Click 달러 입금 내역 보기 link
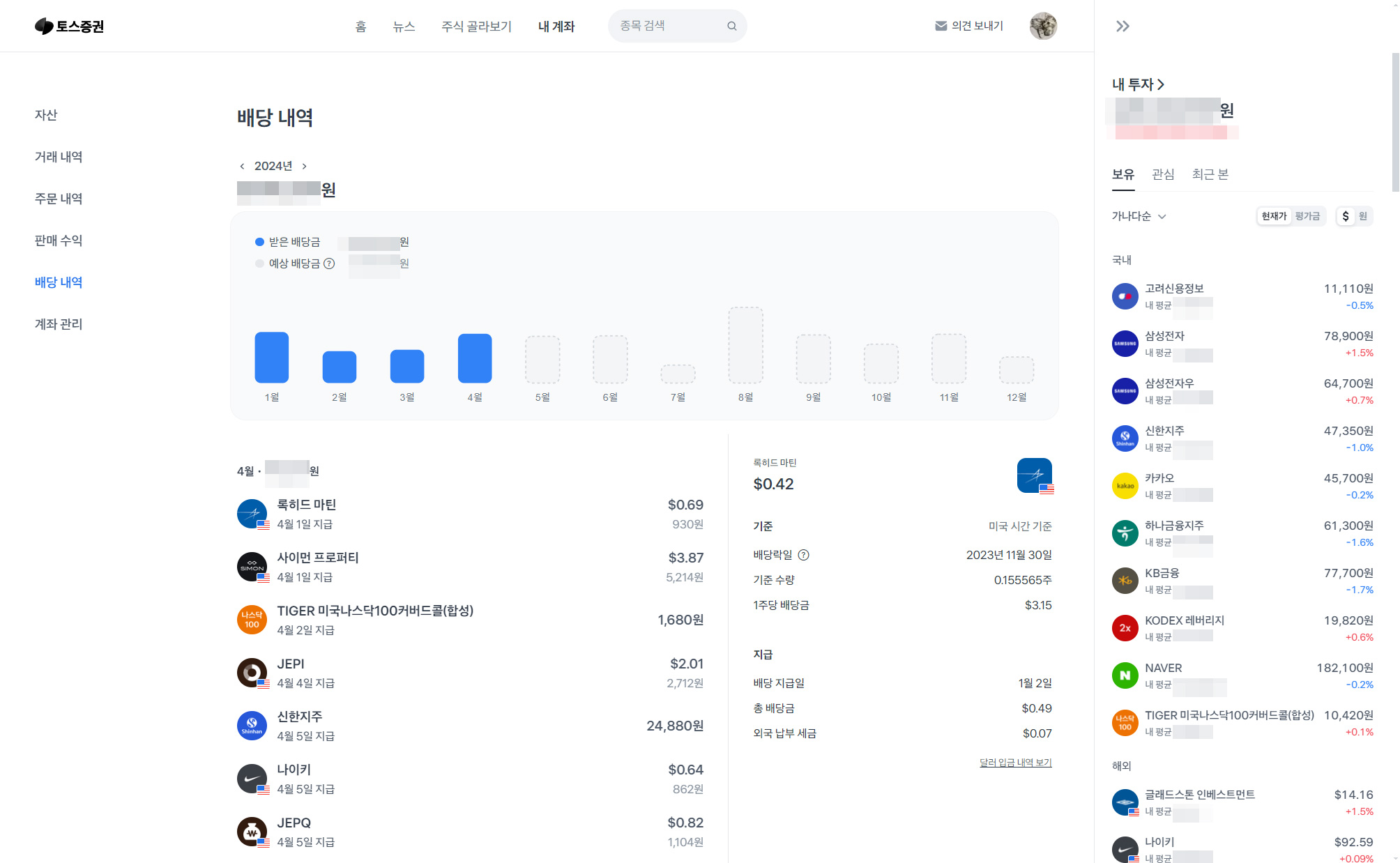 click(x=1015, y=763)
